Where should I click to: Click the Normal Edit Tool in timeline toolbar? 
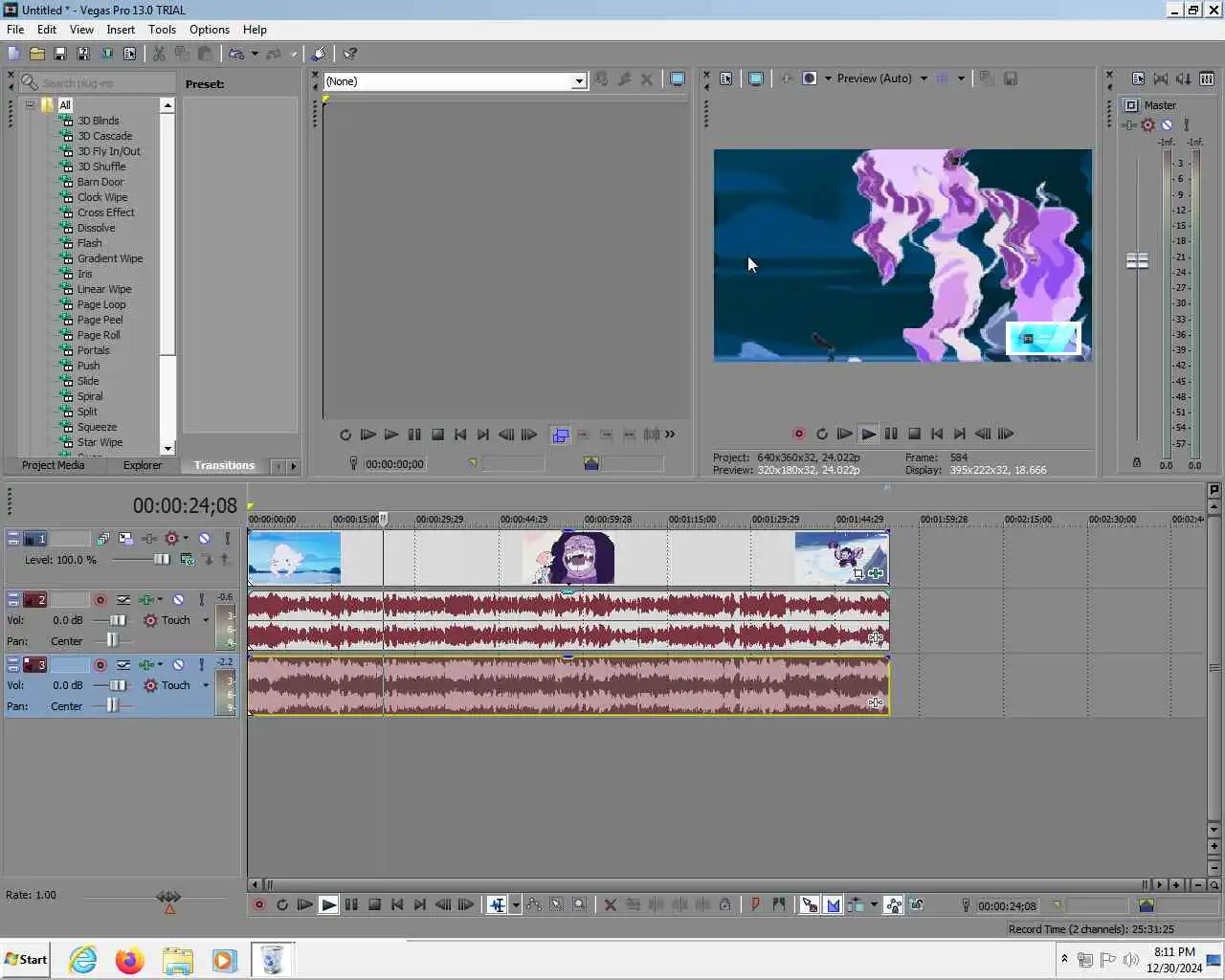pyautogui.click(x=498, y=904)
